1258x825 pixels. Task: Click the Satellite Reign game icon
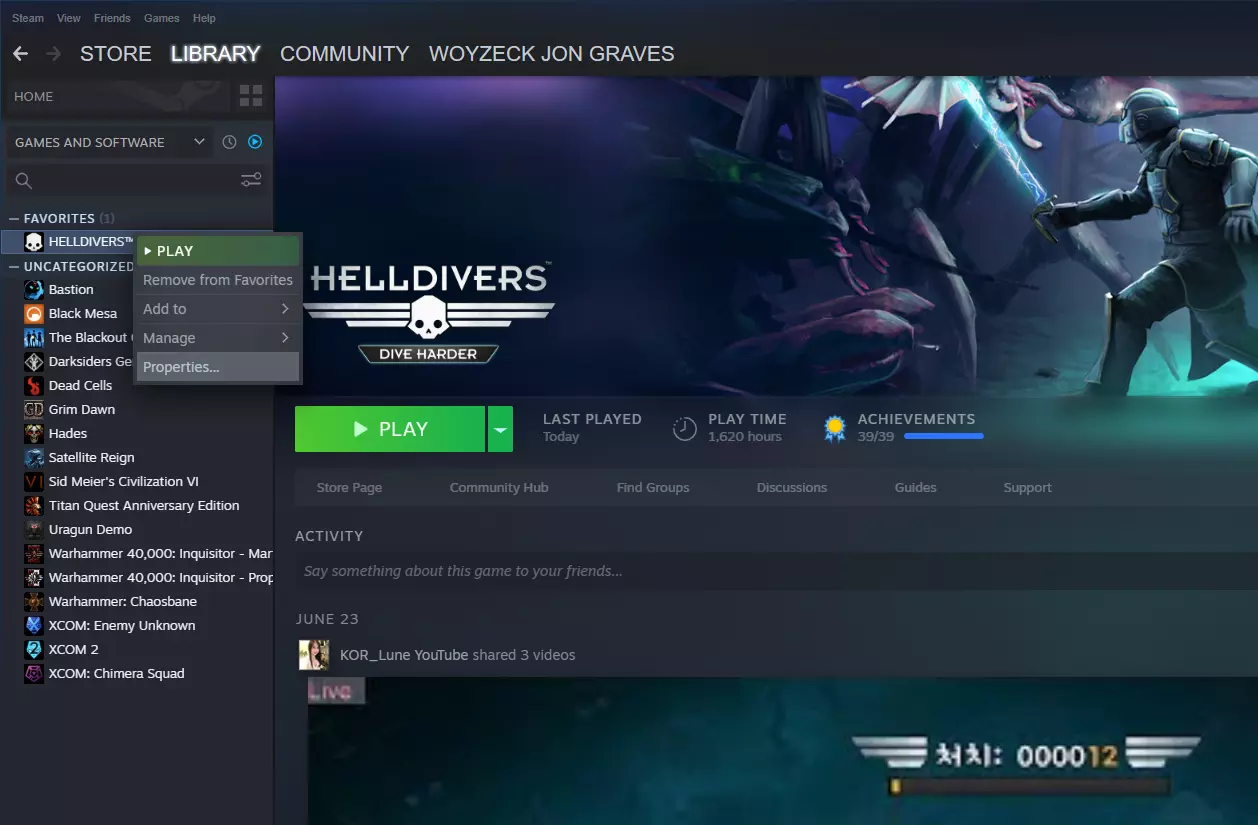coord(33,458)
